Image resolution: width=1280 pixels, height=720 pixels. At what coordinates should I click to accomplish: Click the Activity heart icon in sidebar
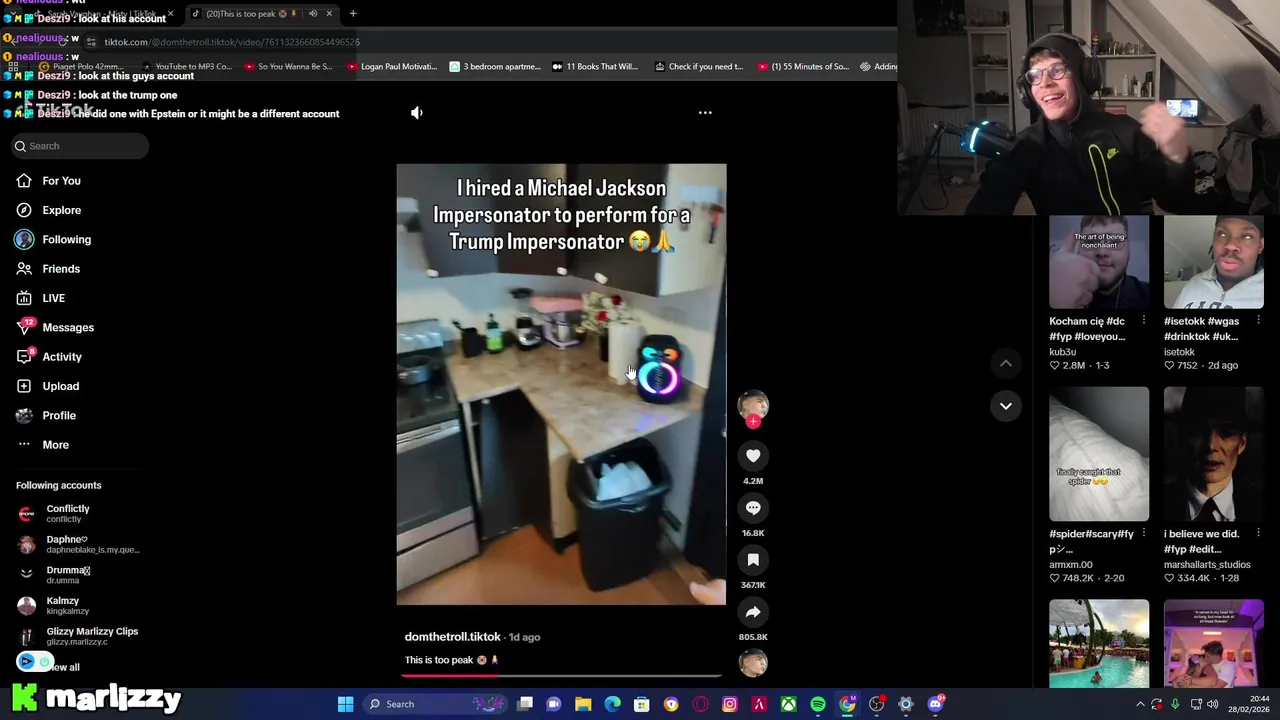point(24,357)
